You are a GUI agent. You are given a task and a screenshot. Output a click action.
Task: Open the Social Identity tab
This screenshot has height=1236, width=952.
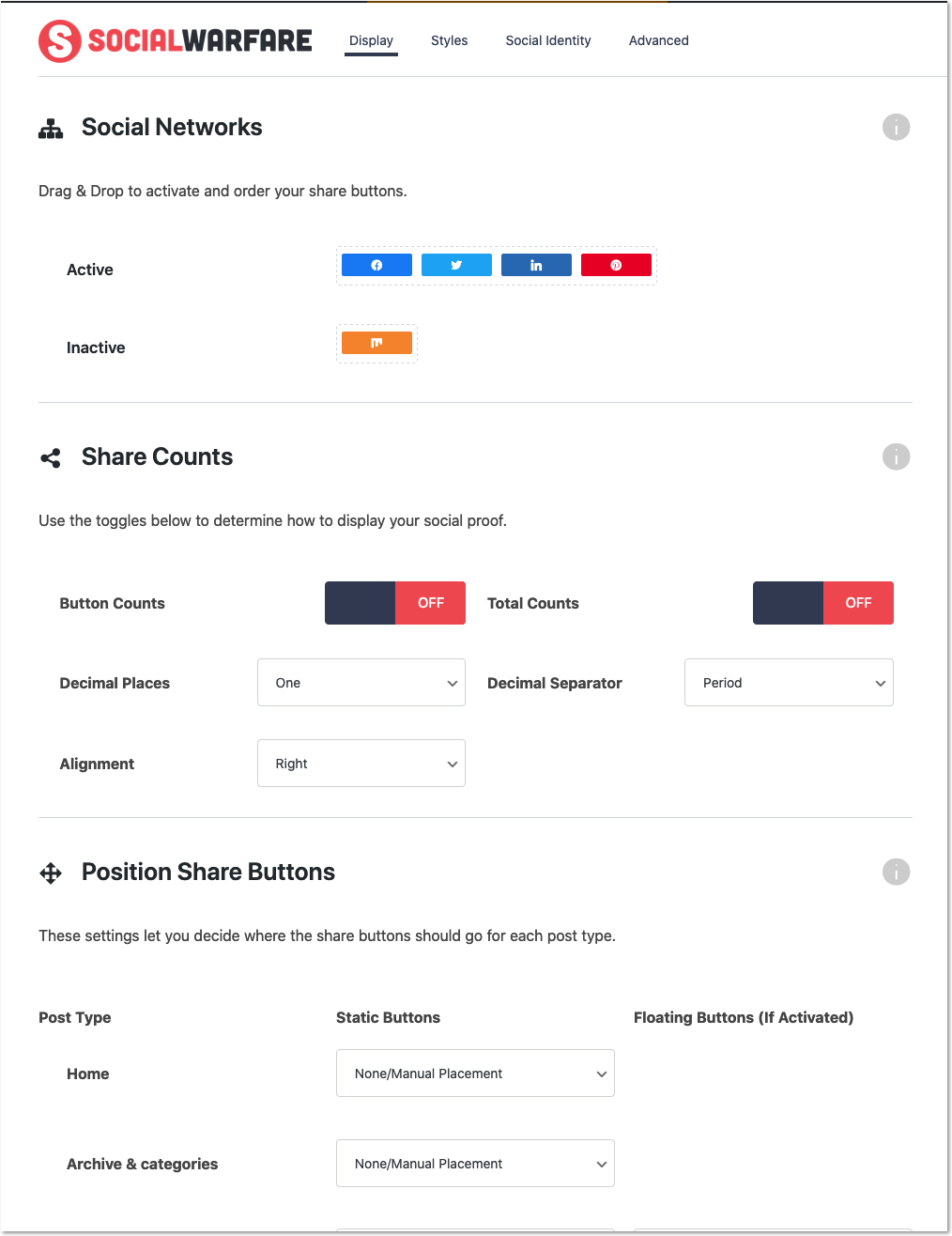click(548, 40)
